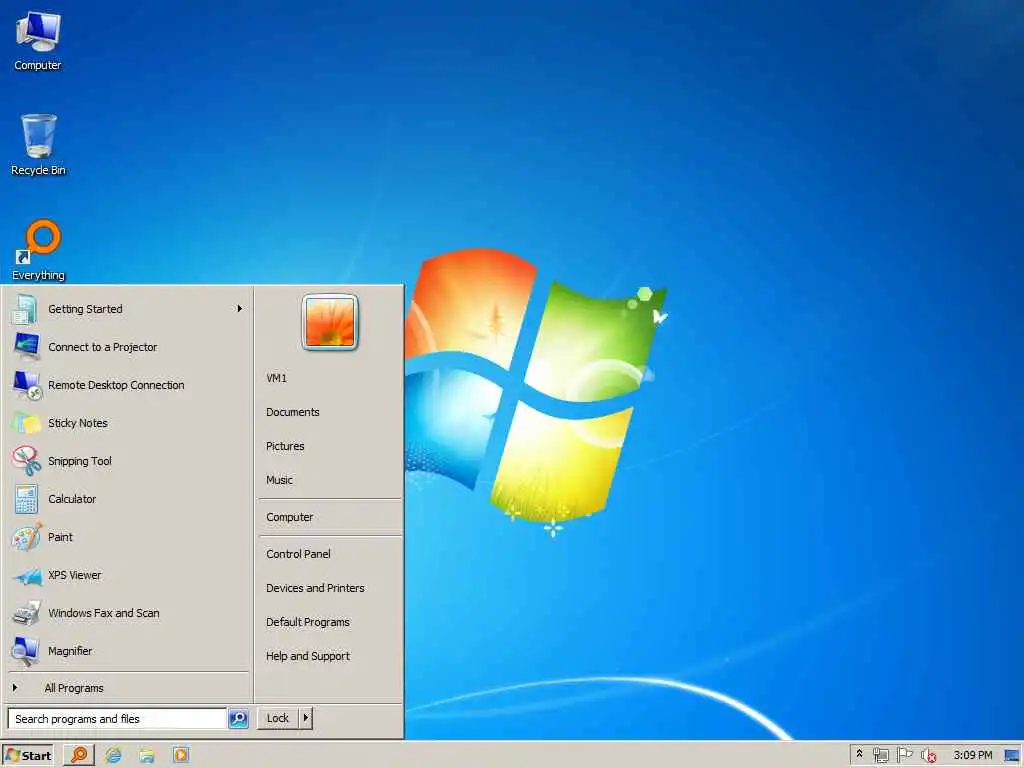1024x768 pixels.
Task: Click the Sticky Notes icon
Action: [x=26, y=423]
